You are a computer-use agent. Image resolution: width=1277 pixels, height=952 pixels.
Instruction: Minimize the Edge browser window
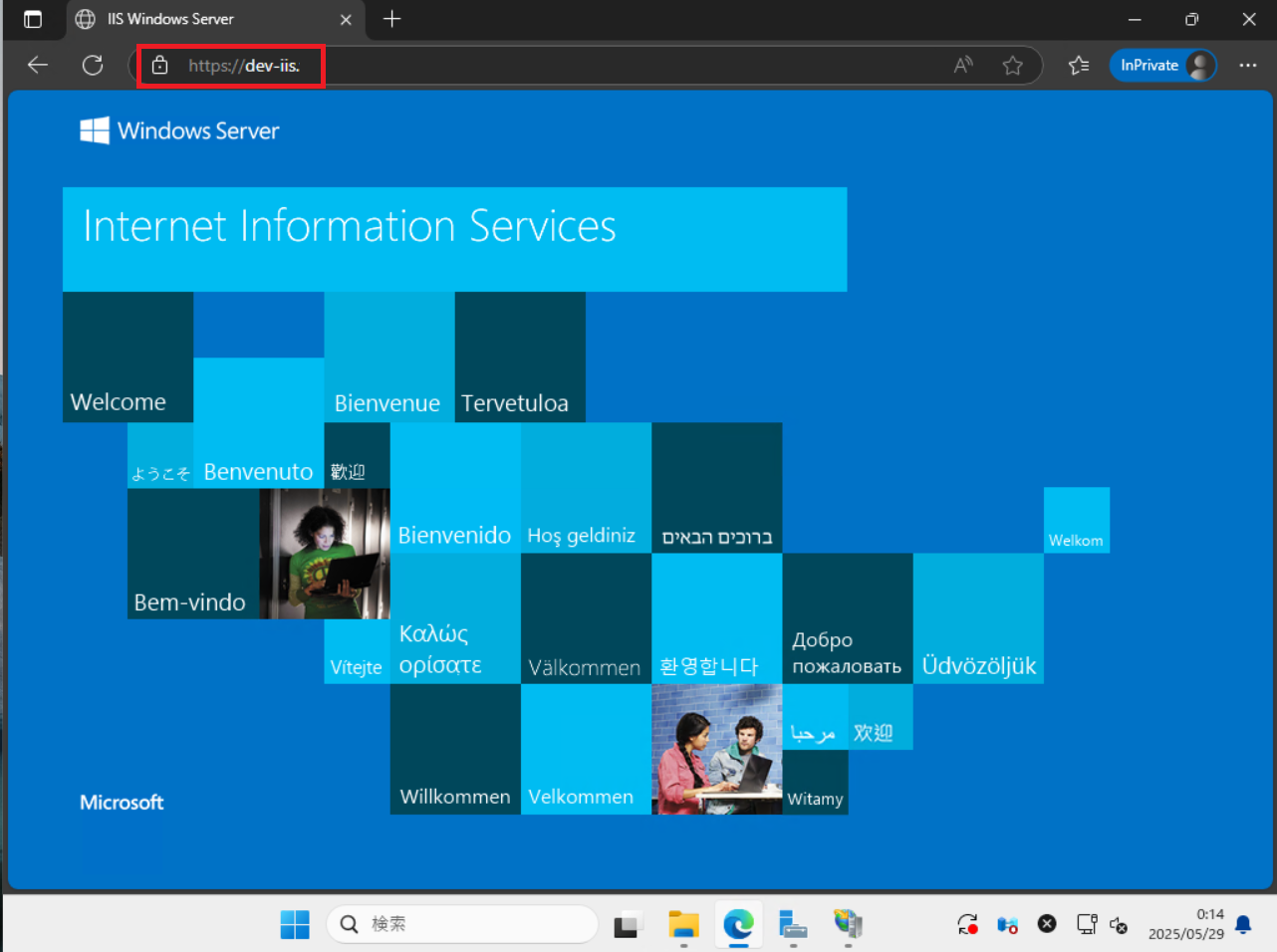click(1135, 19)
